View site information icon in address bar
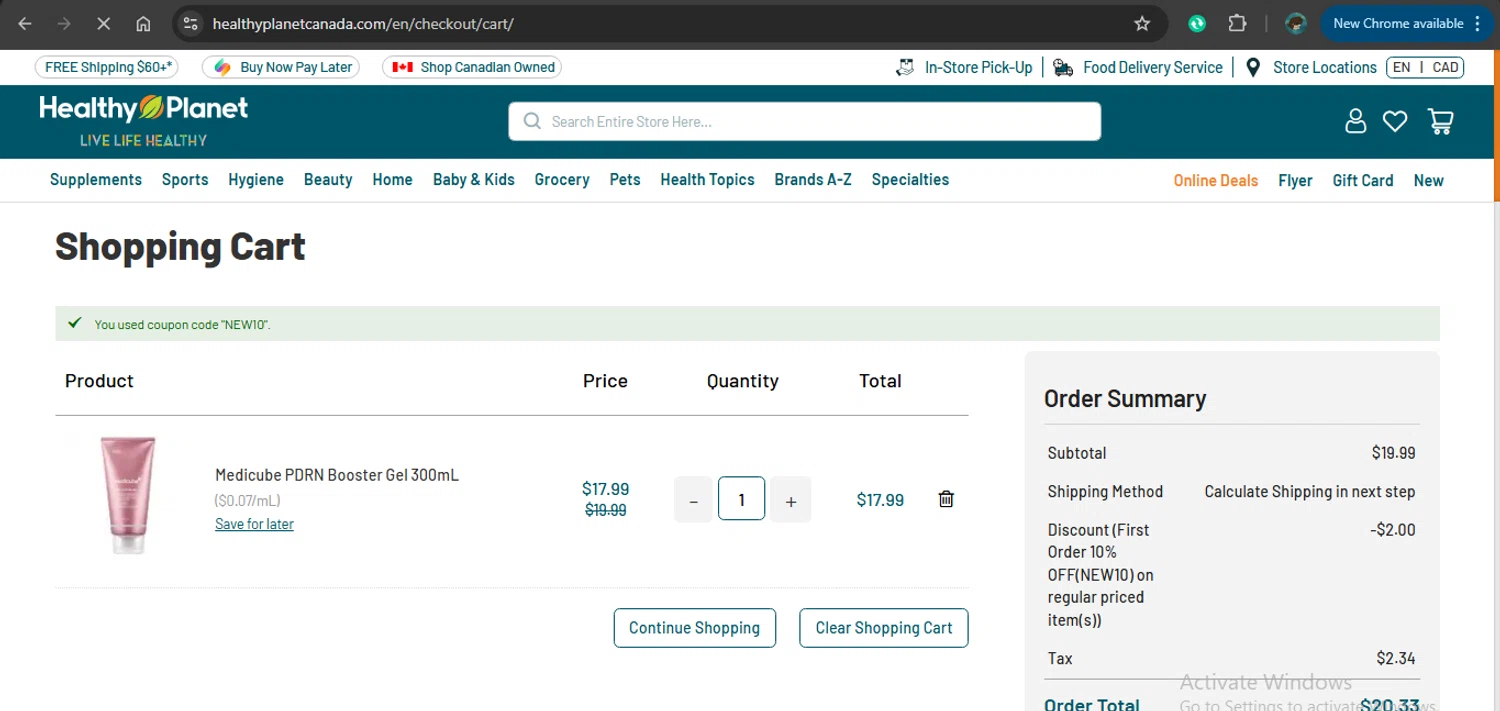The height and width of the screenshot is (711, 1500). point(191,23)
